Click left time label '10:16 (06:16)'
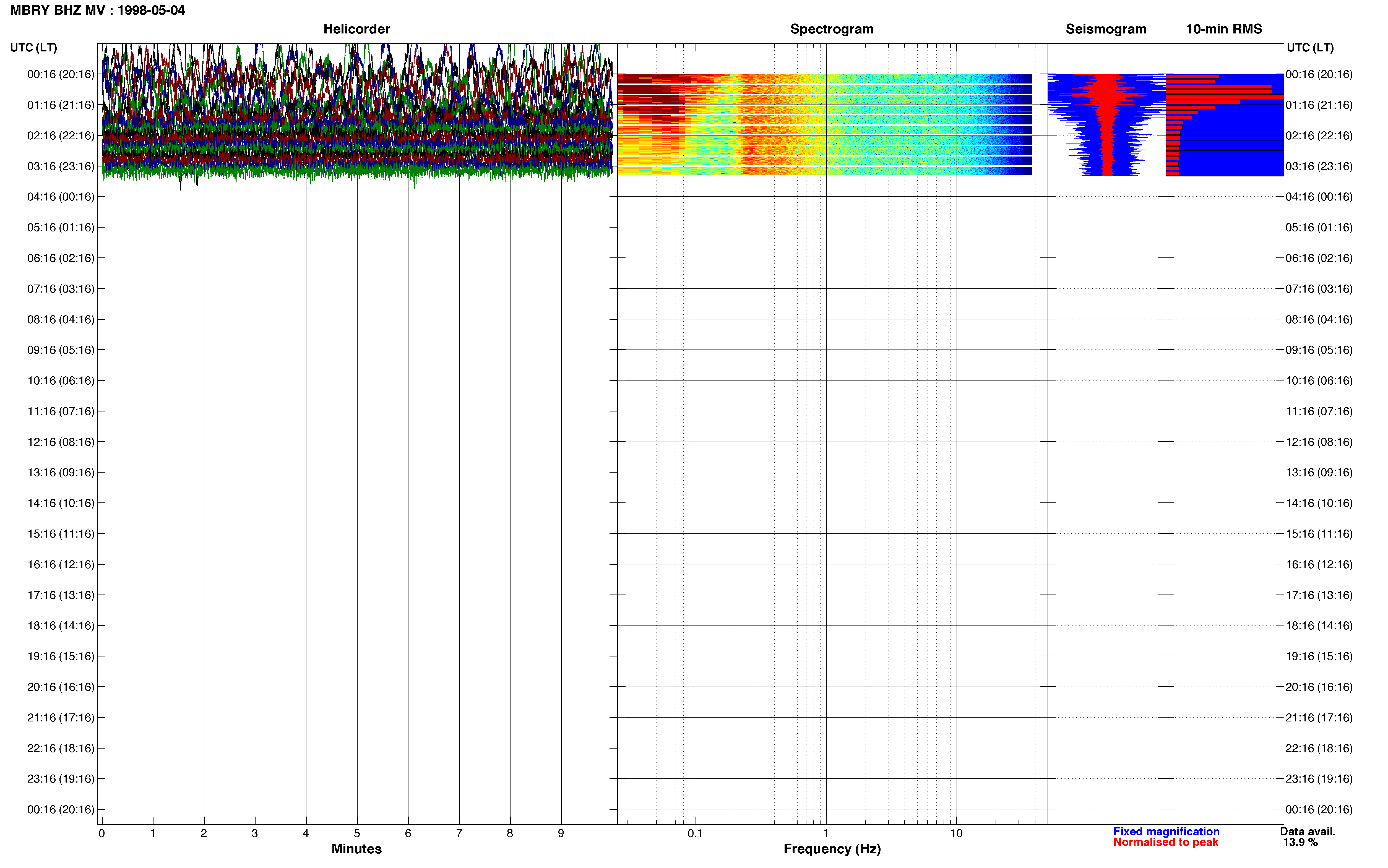1388x868 pixels. coord(61,380)
